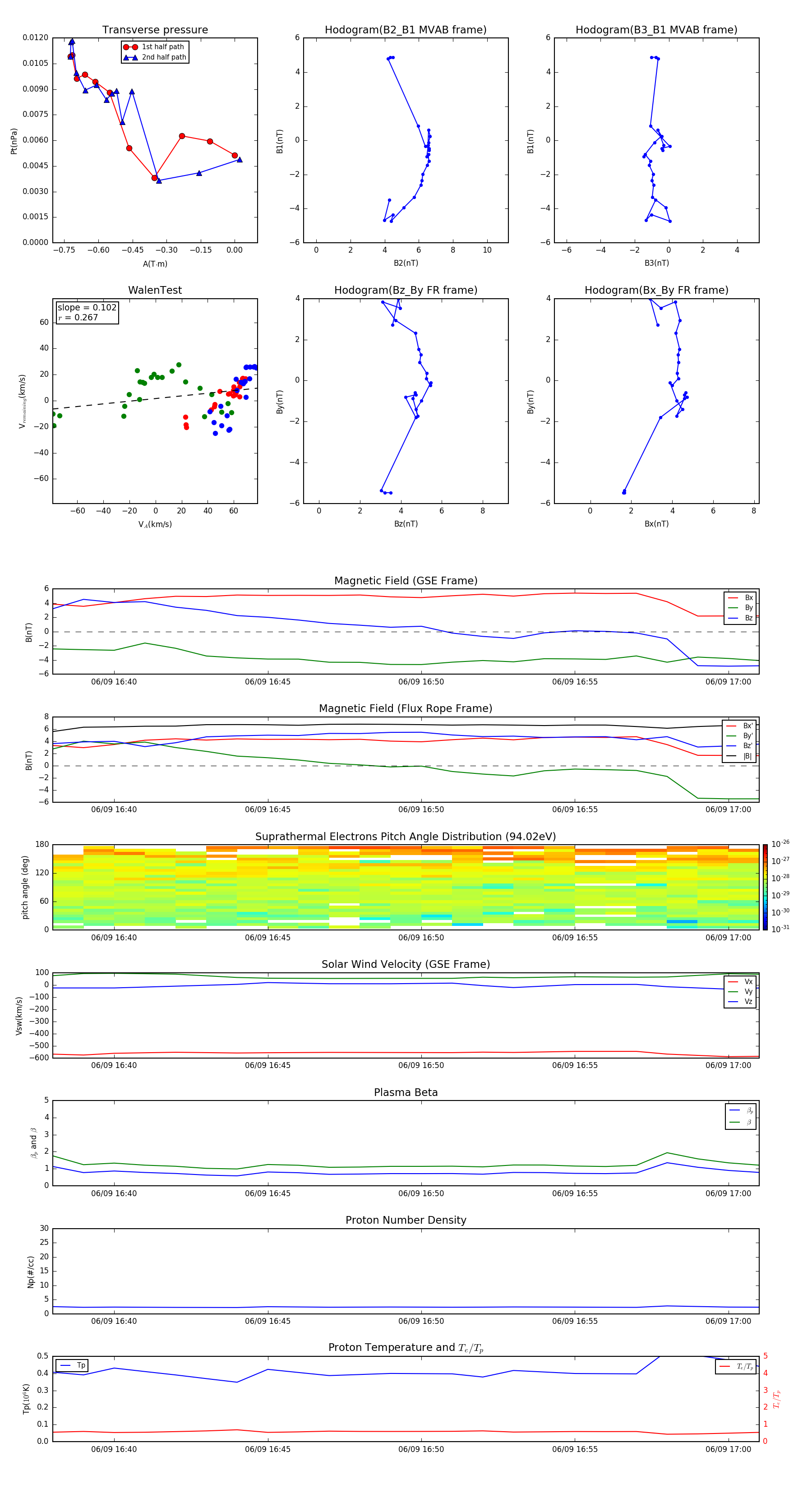
Task: Click the 'Magnetic Field (GSE Frame)' title
Action: 406,581
